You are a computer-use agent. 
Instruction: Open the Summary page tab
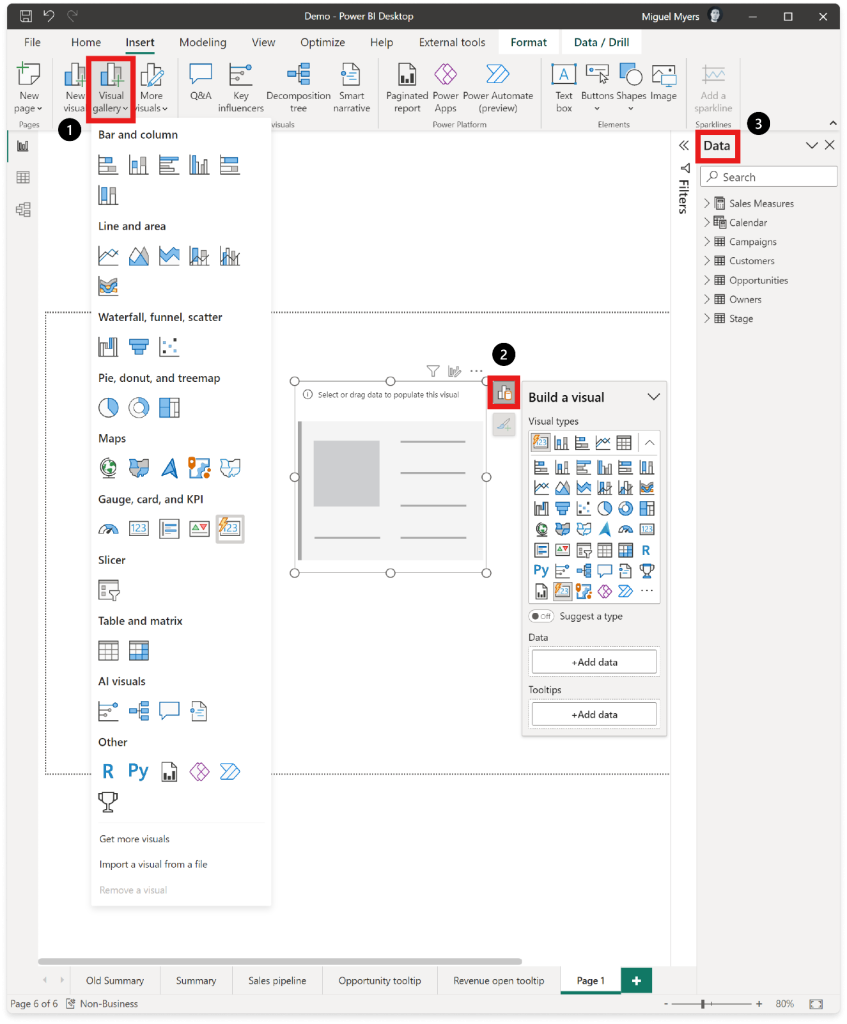(x=196, y=980)
